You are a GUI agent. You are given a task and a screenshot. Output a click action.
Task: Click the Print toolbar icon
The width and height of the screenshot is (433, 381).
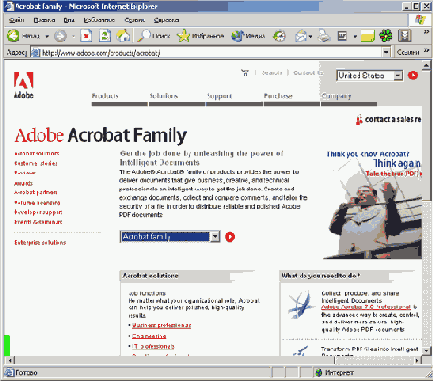coord(324,36)
